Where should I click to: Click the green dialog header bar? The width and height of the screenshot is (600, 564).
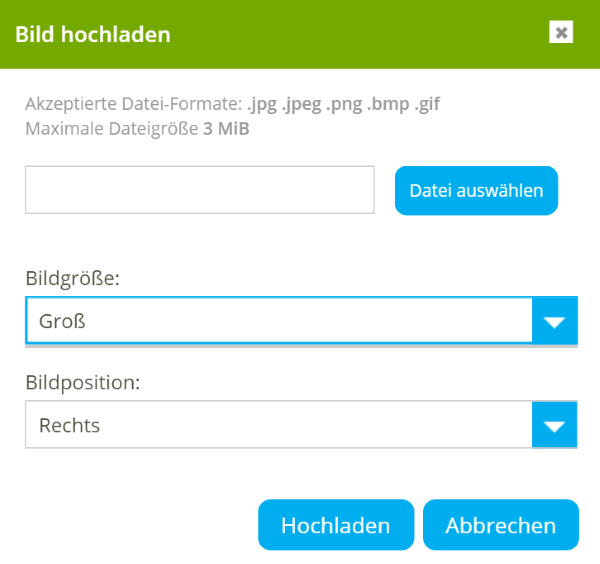coord(350,34)
